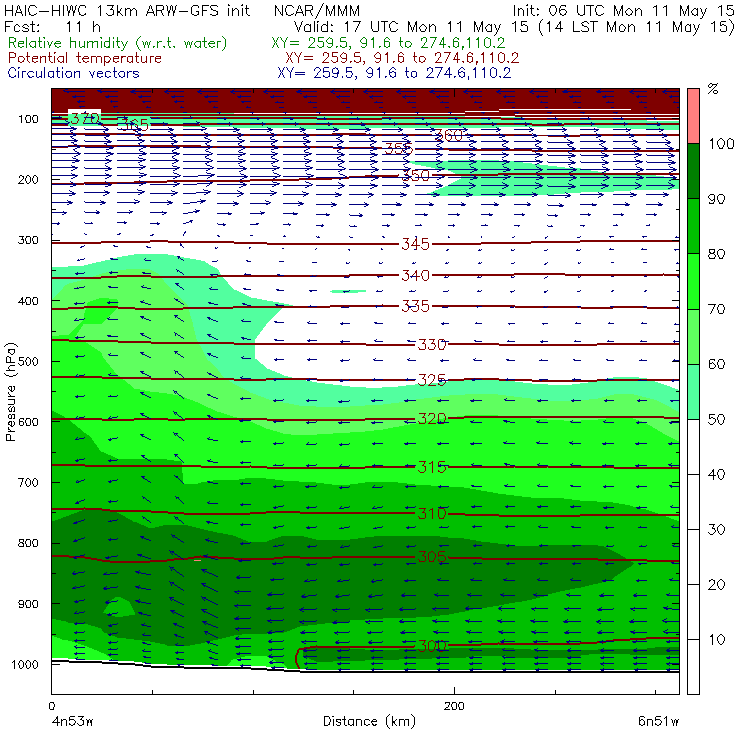Click the 'Pressure (hPa)' axis title

[11, 392]
